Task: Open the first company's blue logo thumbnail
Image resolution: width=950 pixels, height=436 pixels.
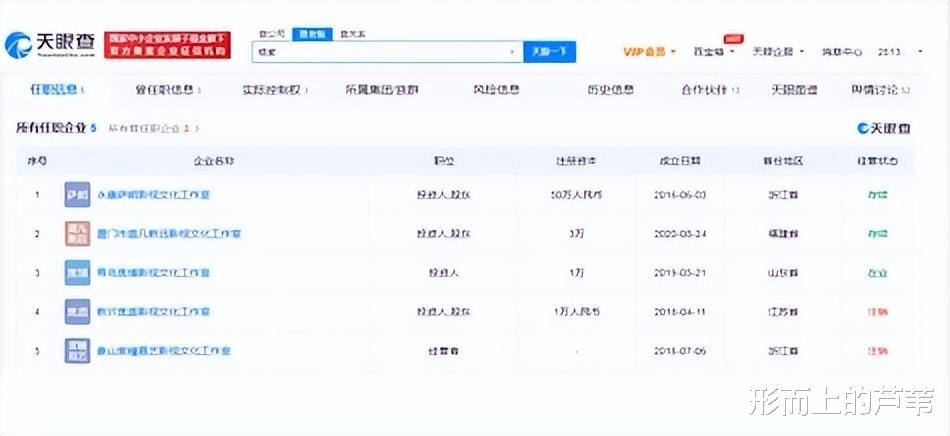Action: click(77, 195)
